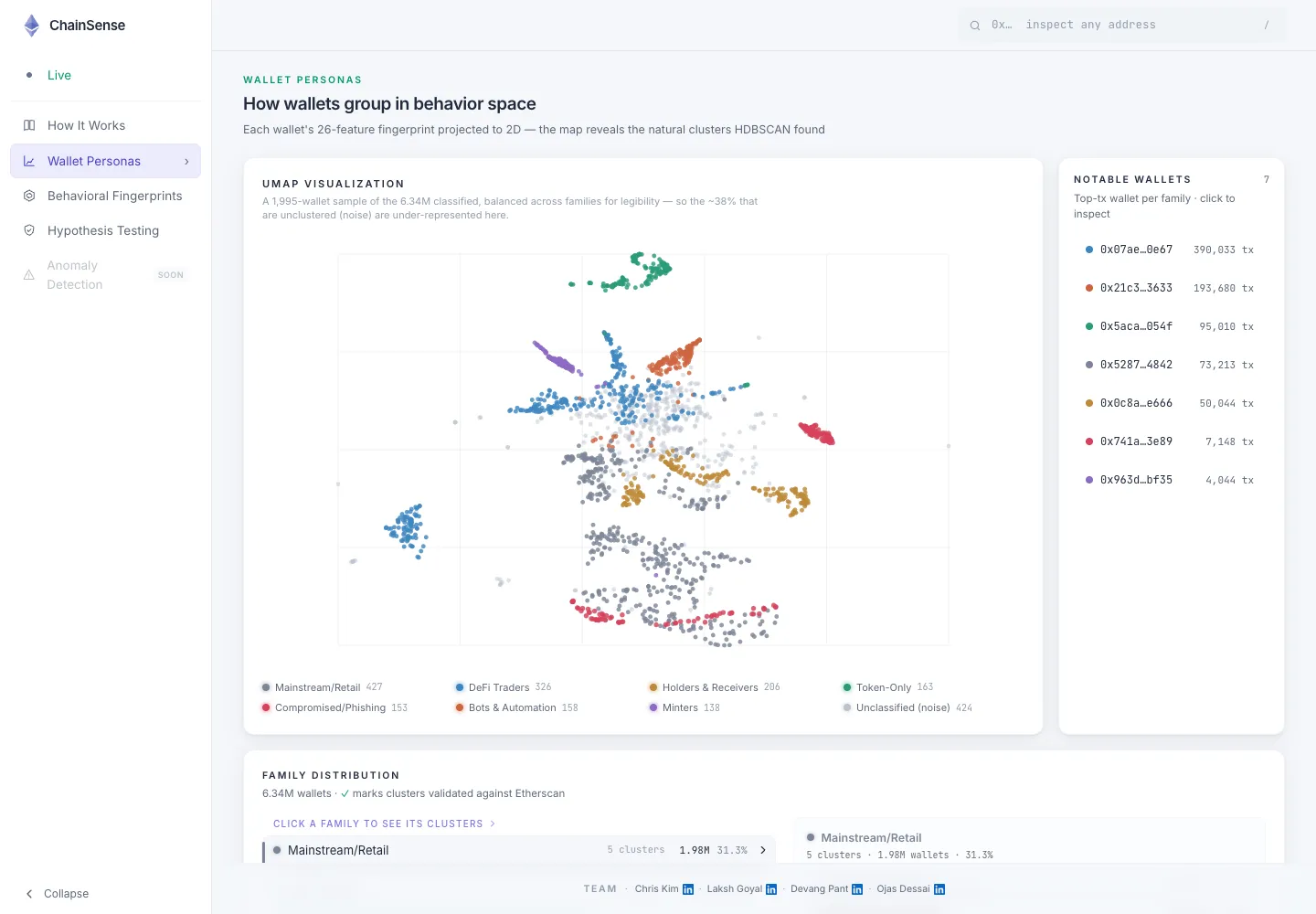Open the How It Works page
Screen dimensions: 1316x914
[105, 125]
